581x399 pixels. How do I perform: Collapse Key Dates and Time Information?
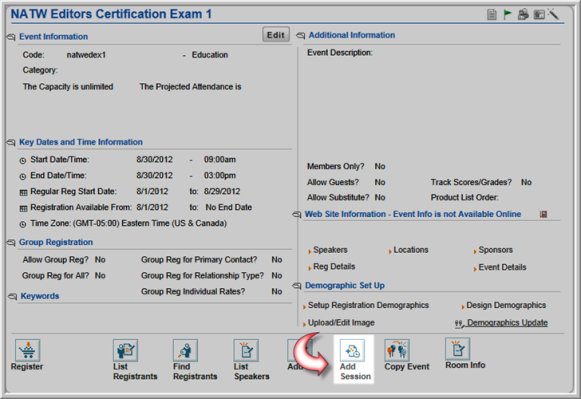11,143
